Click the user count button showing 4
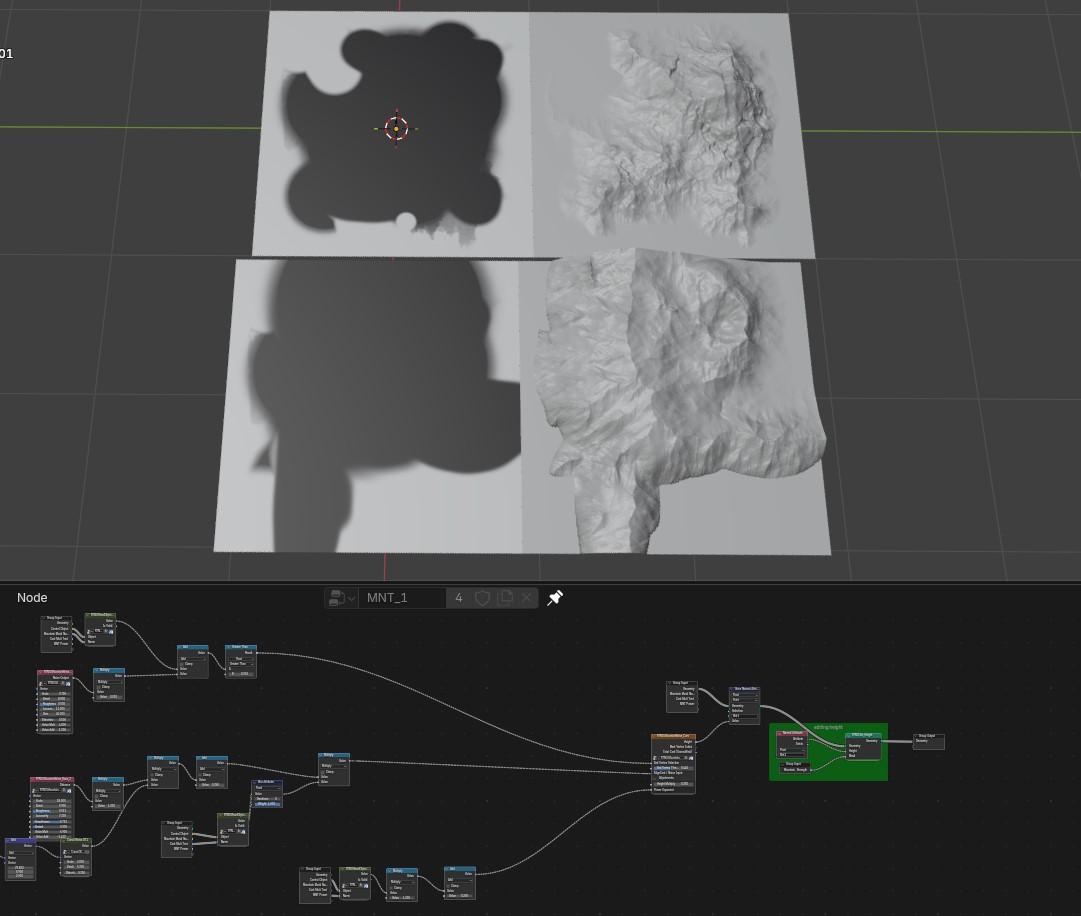 pyautogui.click(x=459, y=598)
